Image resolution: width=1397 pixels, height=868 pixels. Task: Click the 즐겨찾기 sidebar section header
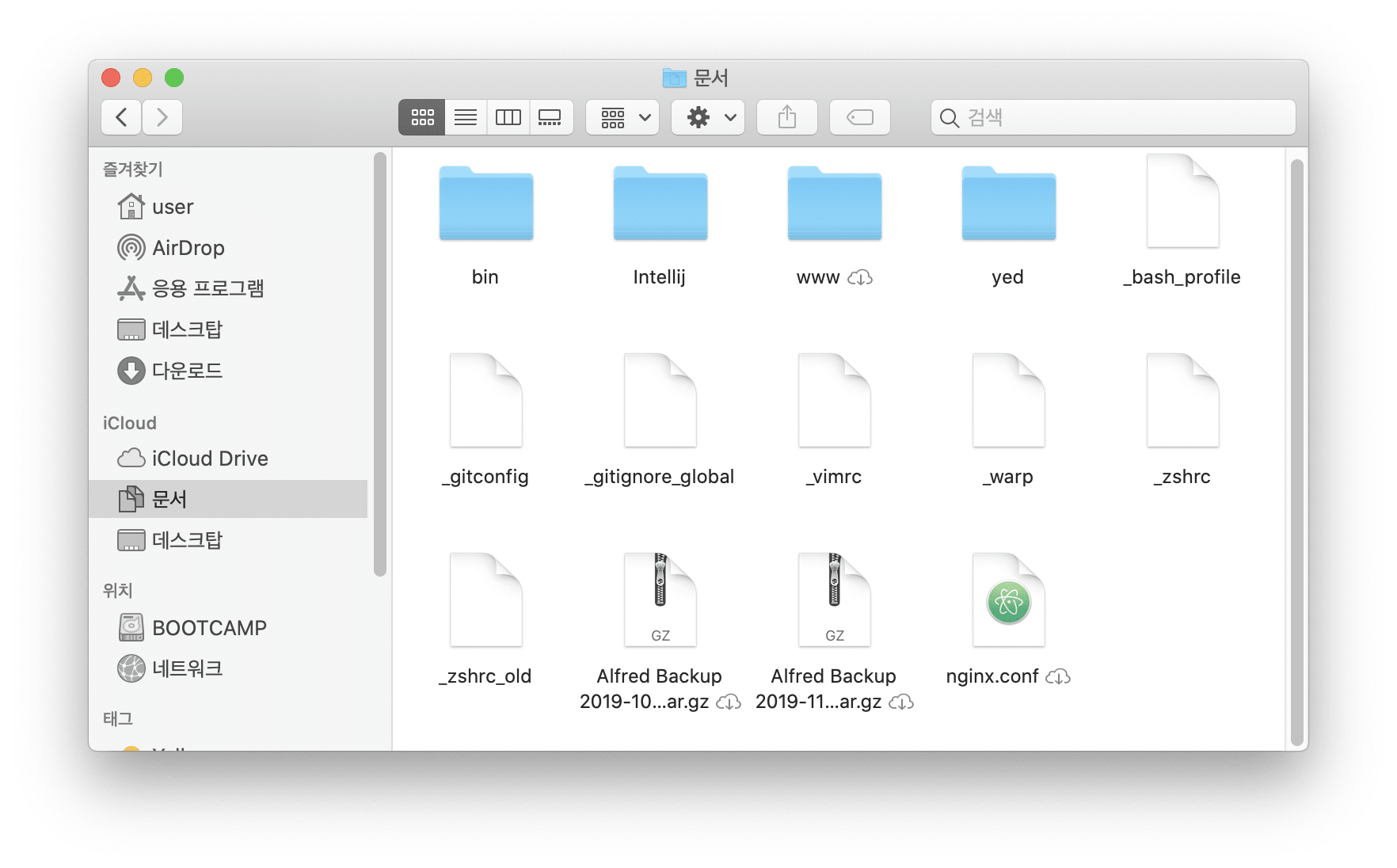133,169
